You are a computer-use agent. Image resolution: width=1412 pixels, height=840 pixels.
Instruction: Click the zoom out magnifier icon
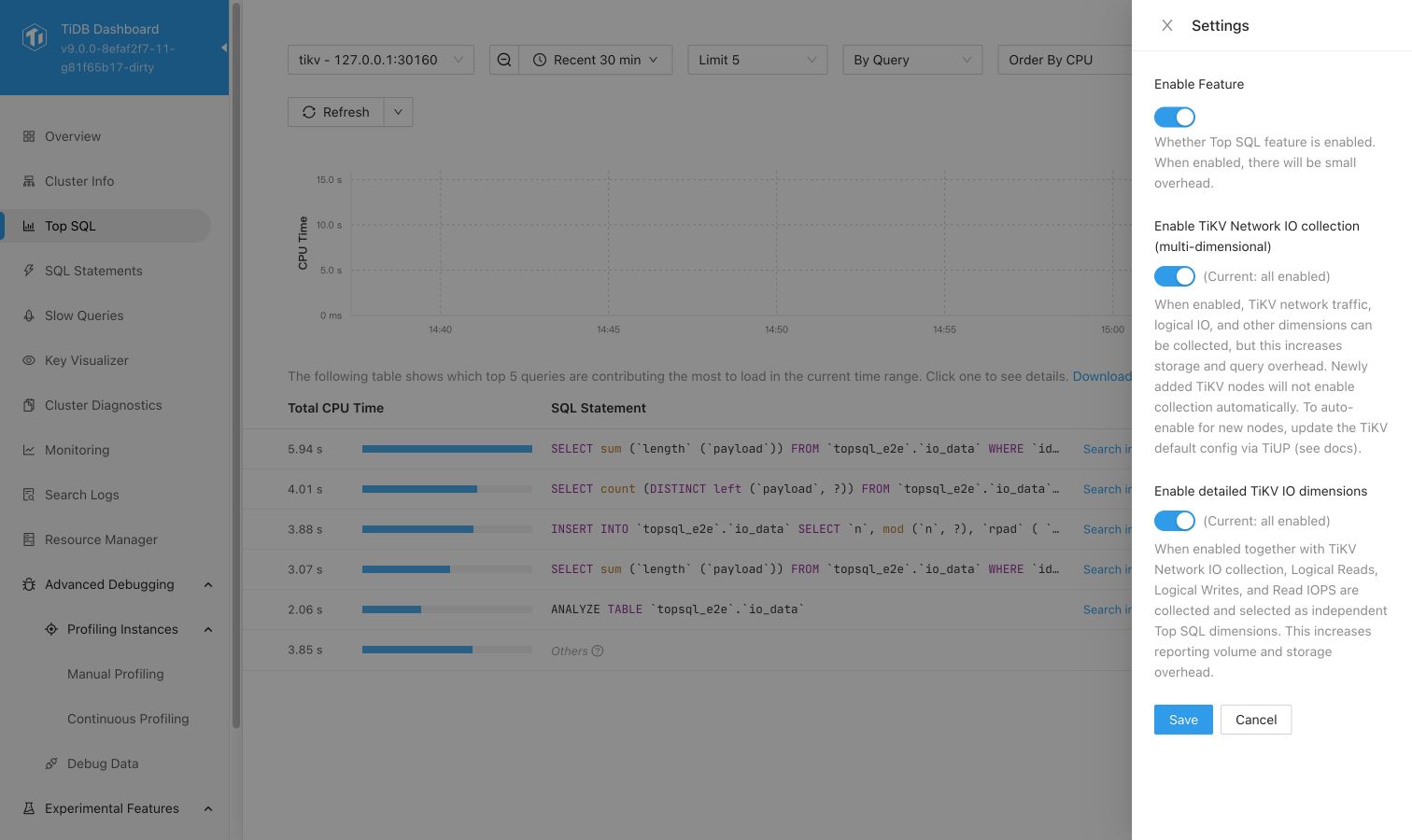[504, 60]
